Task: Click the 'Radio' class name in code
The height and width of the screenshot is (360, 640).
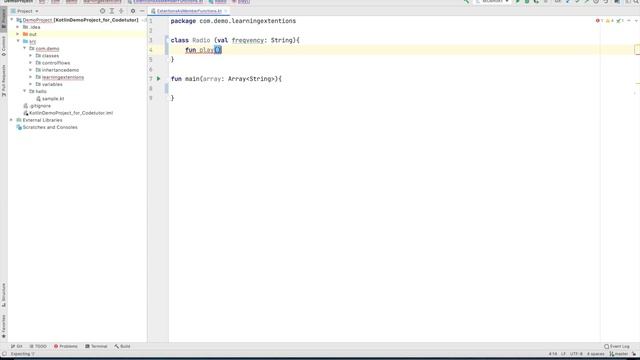Action: [x=201, y=40]
